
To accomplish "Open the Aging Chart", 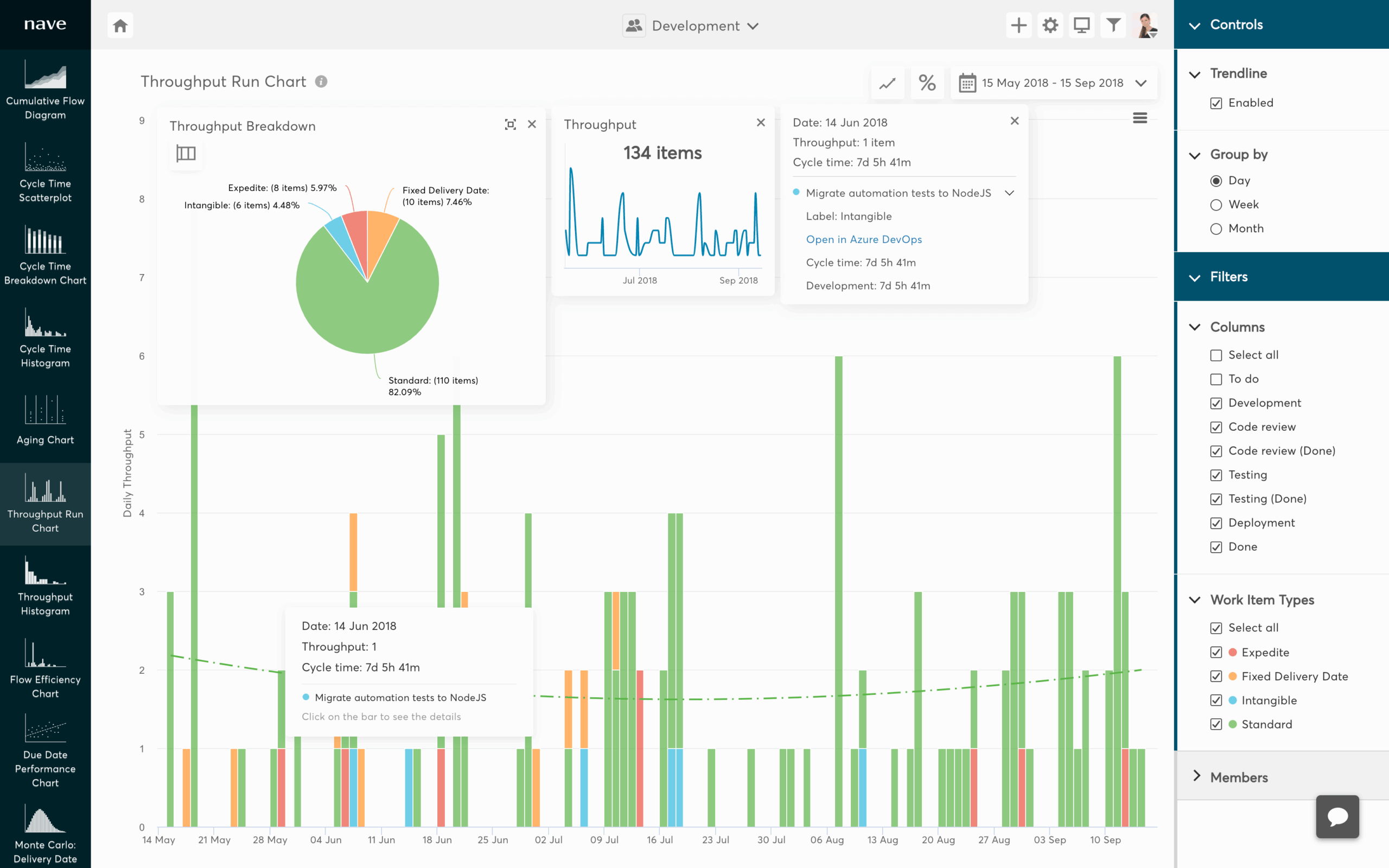I will [x=46, y=422].
